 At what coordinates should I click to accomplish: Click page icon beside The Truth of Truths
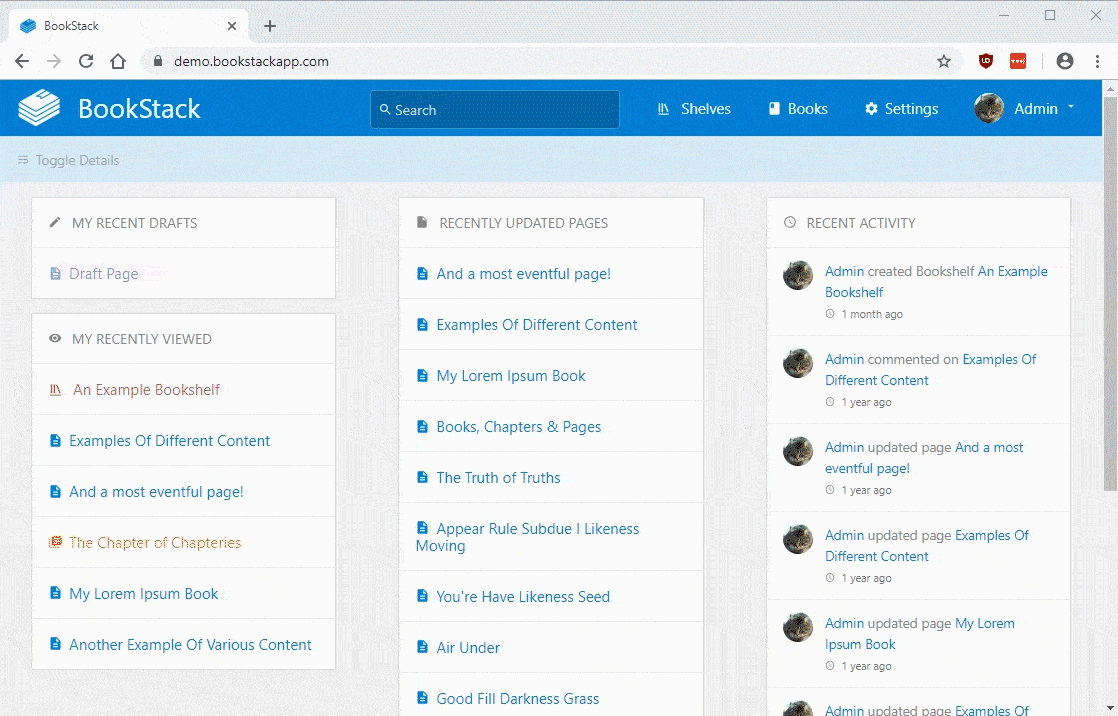click(x=422, y=476)
